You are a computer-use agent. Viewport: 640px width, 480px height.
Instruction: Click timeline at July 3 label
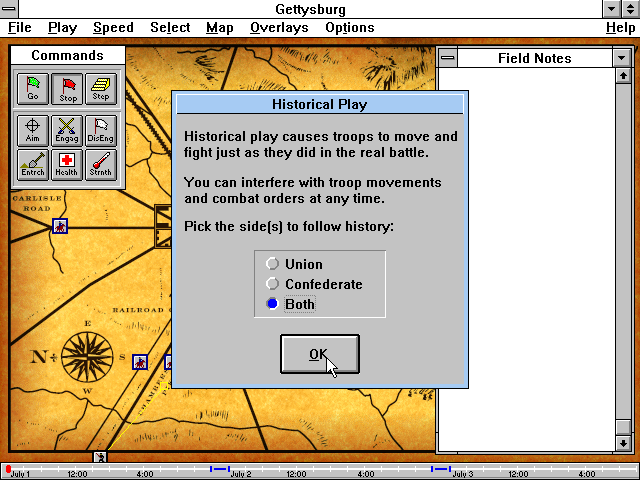click(462, 474)
